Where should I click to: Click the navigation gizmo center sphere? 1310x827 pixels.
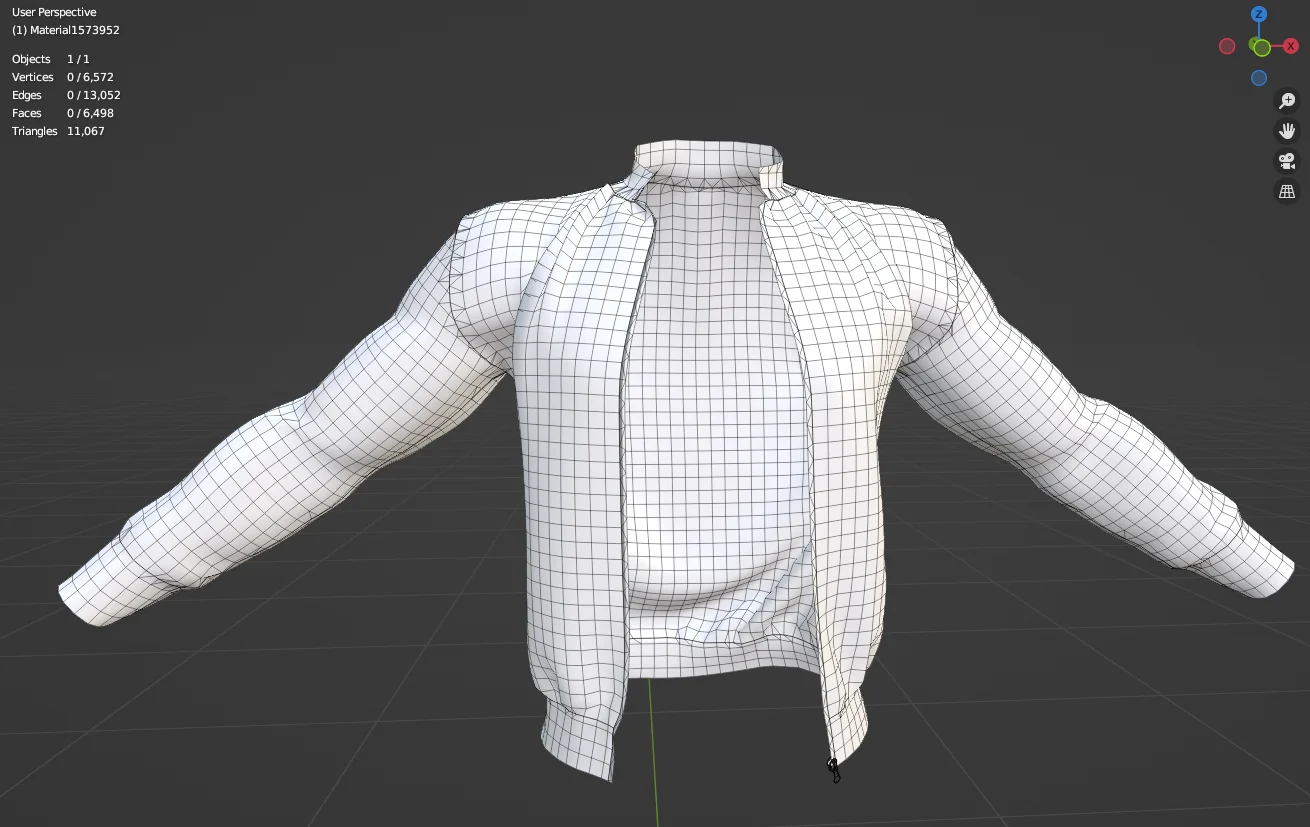click(1259, 46)
